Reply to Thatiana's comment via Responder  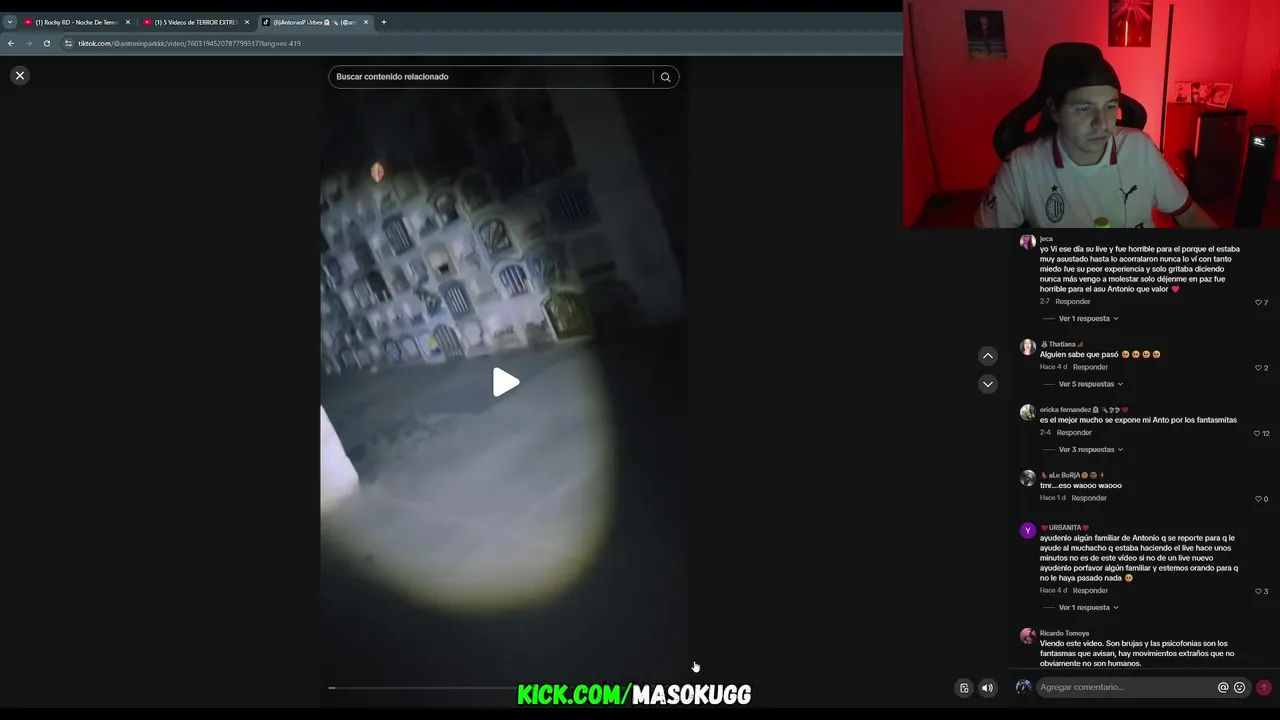click(x=1090, y=367)
